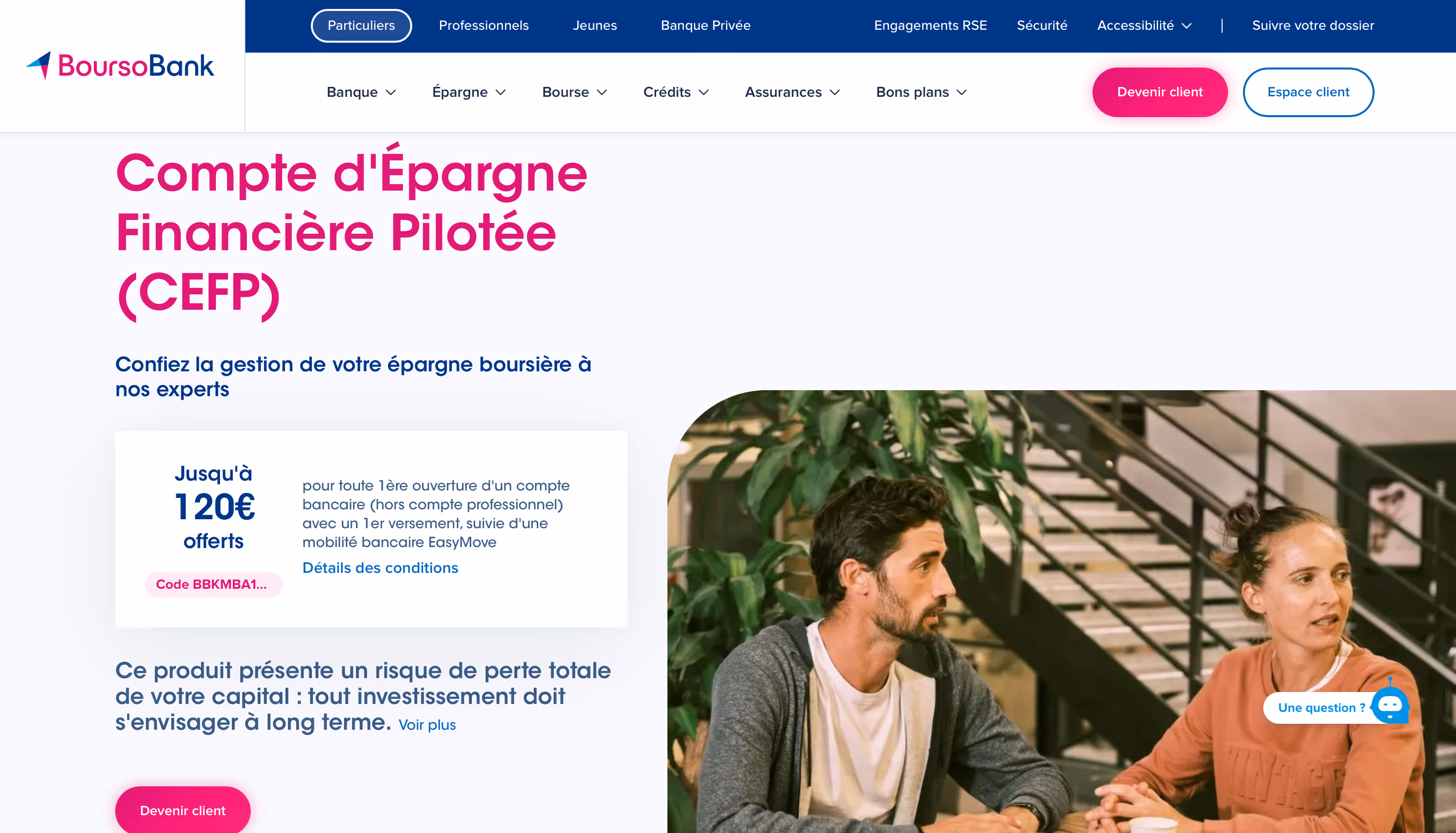The height and width of the screenshot is (833, 1456).
Task: Click the pink Devenir client header button
Action: pos(1160,92)
